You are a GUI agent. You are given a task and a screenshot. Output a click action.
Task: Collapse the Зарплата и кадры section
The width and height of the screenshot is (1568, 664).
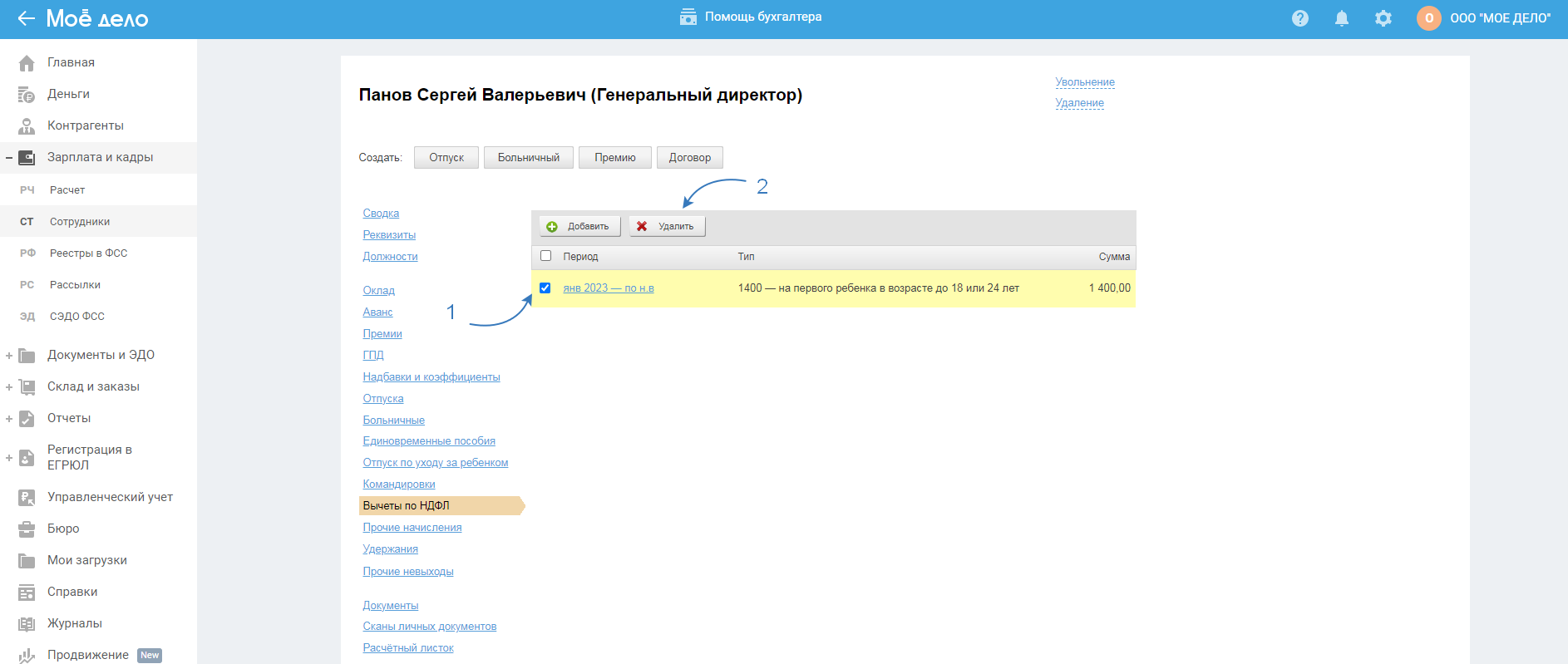coord(8,157)
